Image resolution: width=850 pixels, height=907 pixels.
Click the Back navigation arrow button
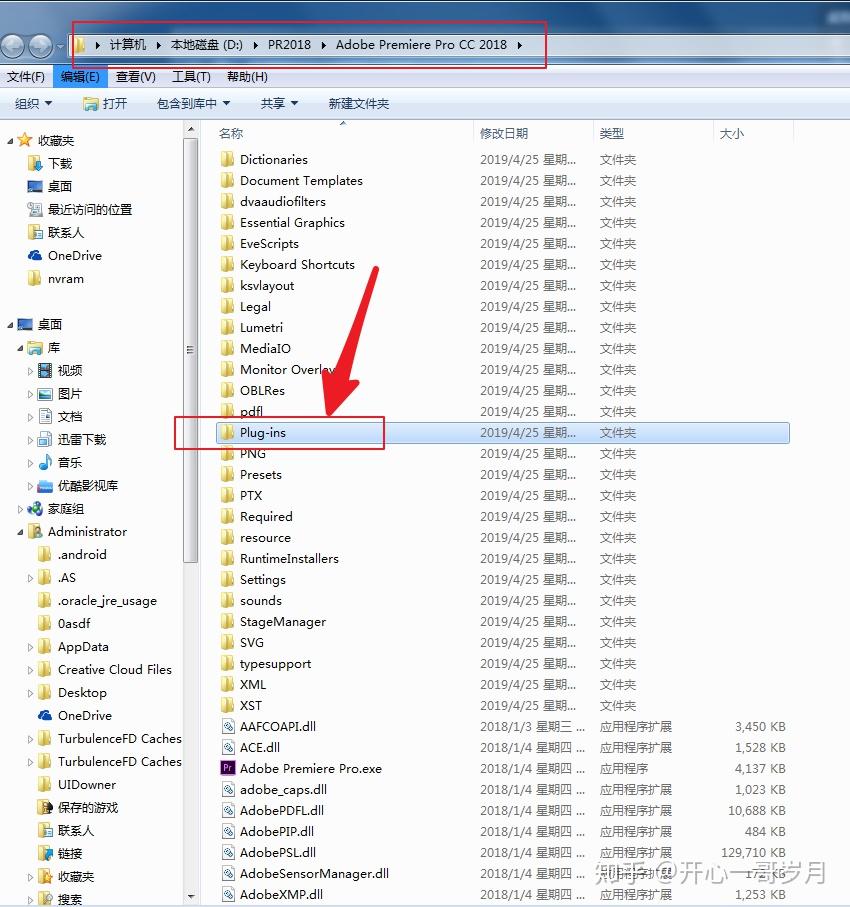pos(13,46)
